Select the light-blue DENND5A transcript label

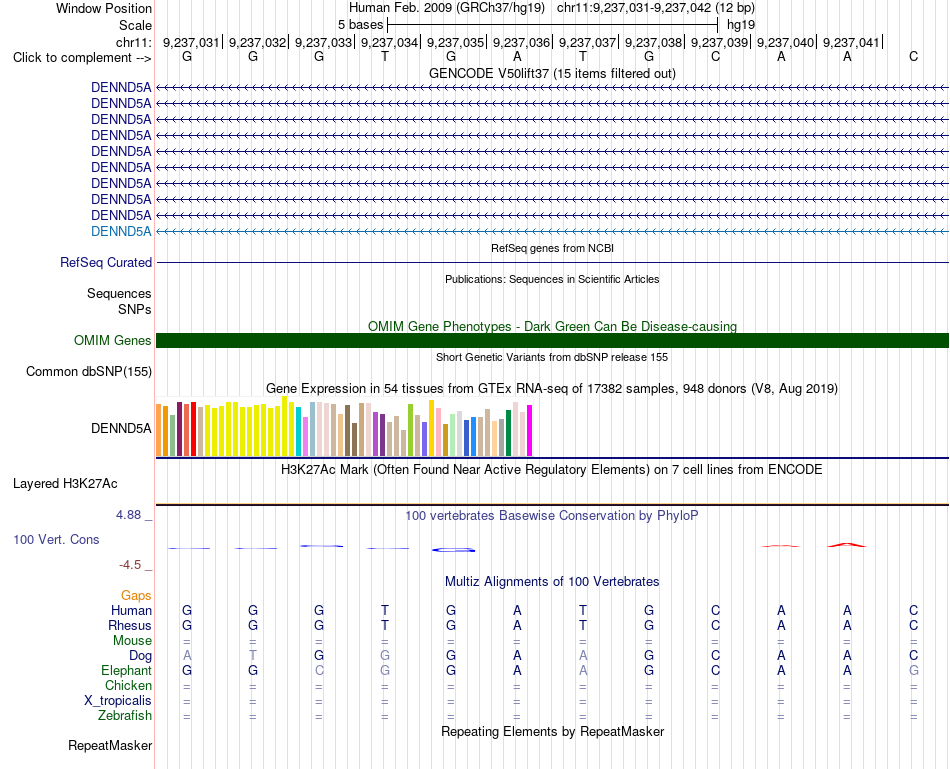tap(121, 231)
